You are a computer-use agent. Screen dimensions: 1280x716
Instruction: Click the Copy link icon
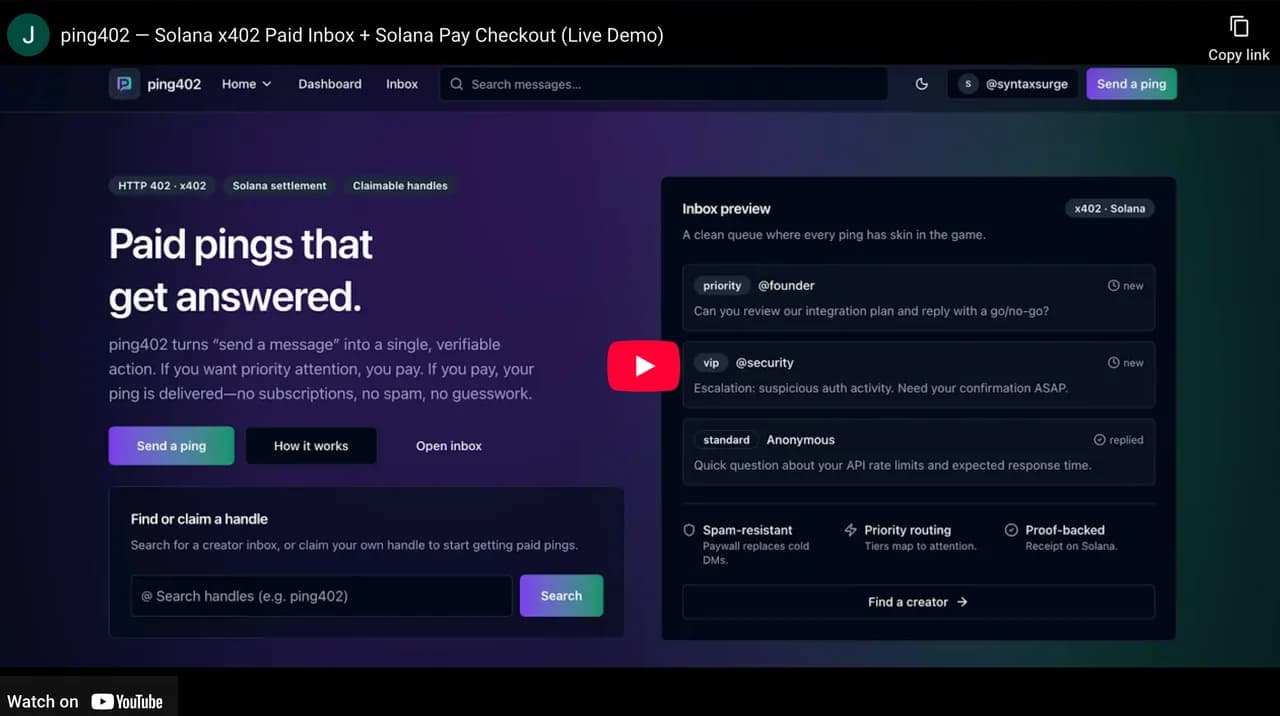1238,27
